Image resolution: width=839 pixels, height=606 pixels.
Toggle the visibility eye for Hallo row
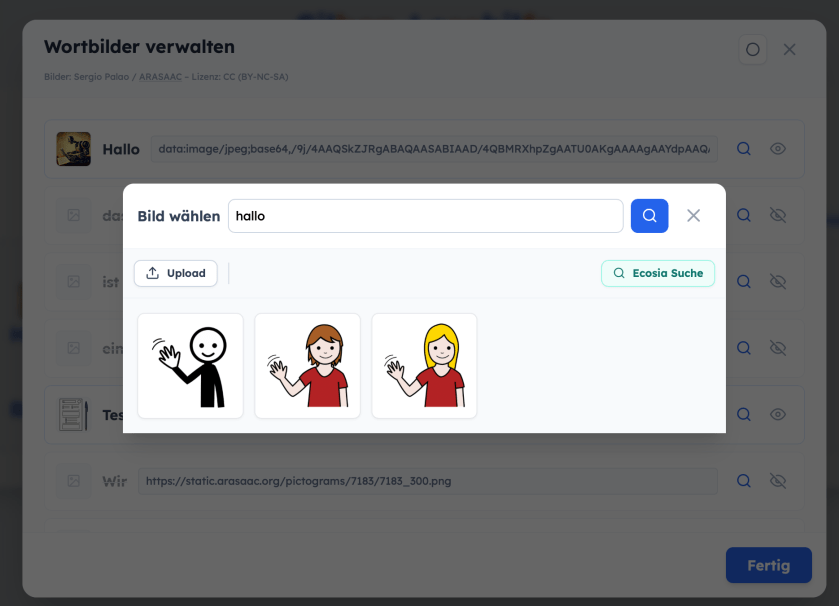click(778, 149)
